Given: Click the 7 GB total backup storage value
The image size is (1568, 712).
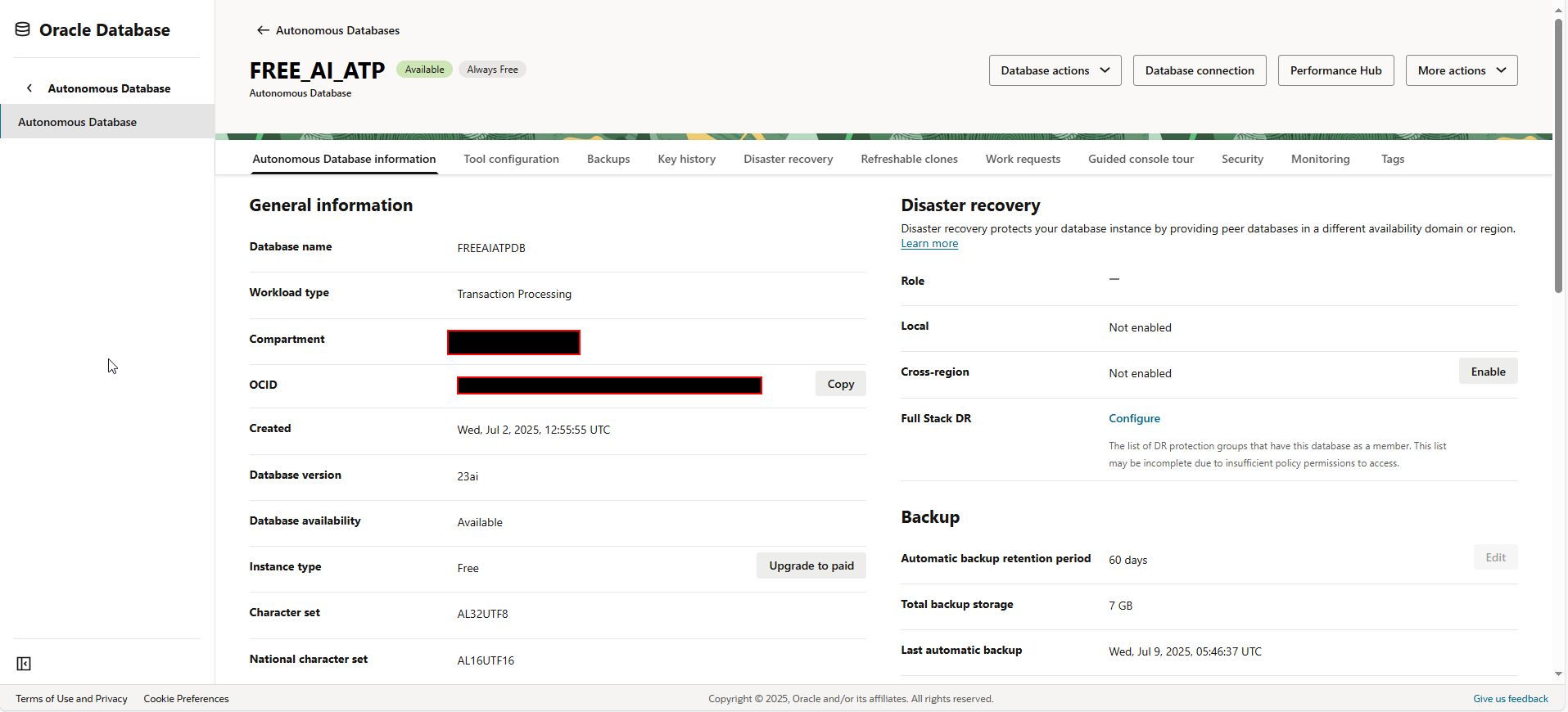Looking at the screenshot, I should pos(1120,606).
